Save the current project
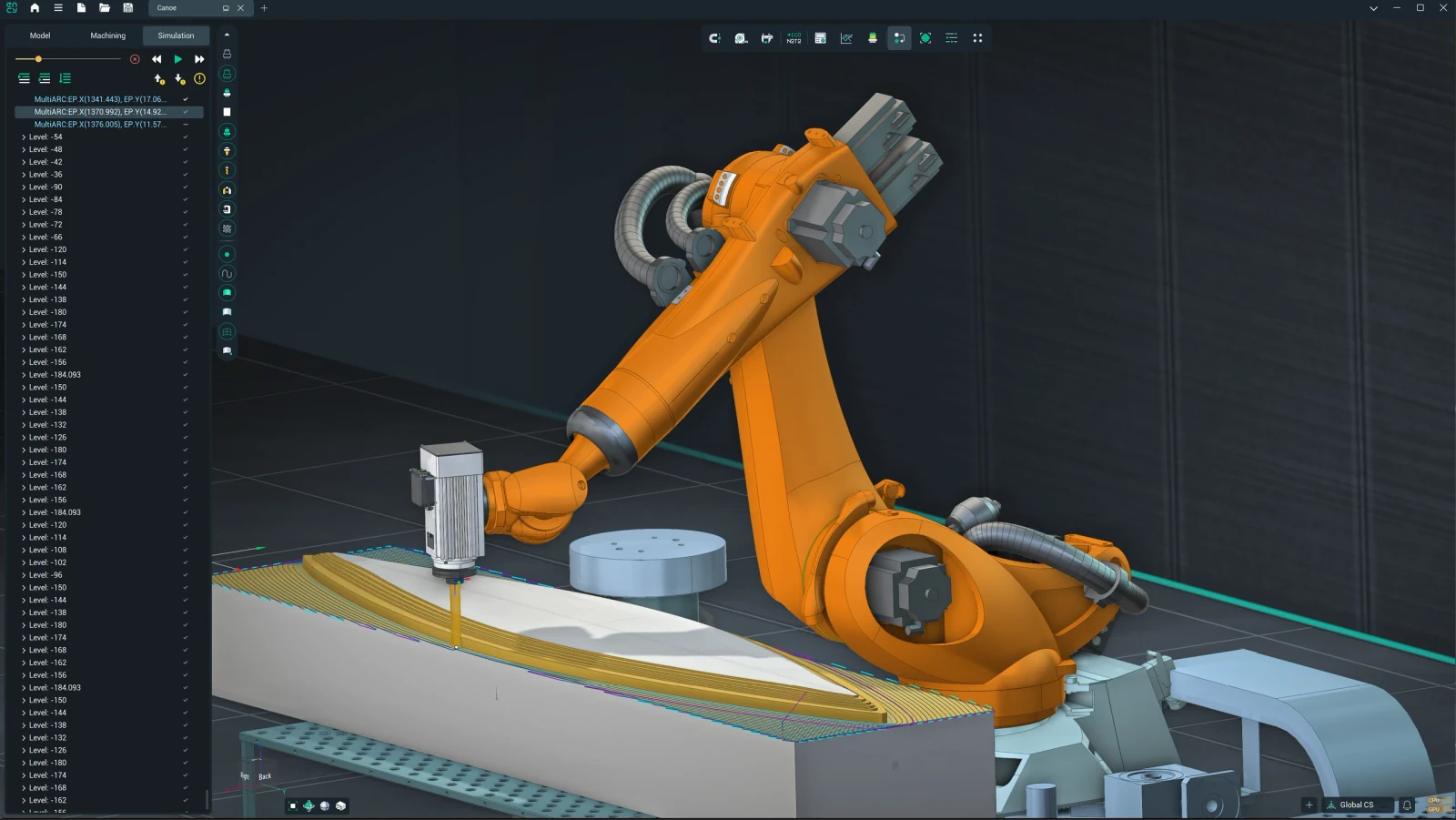Screen dimensions: 1456x820 click(128, 7)
